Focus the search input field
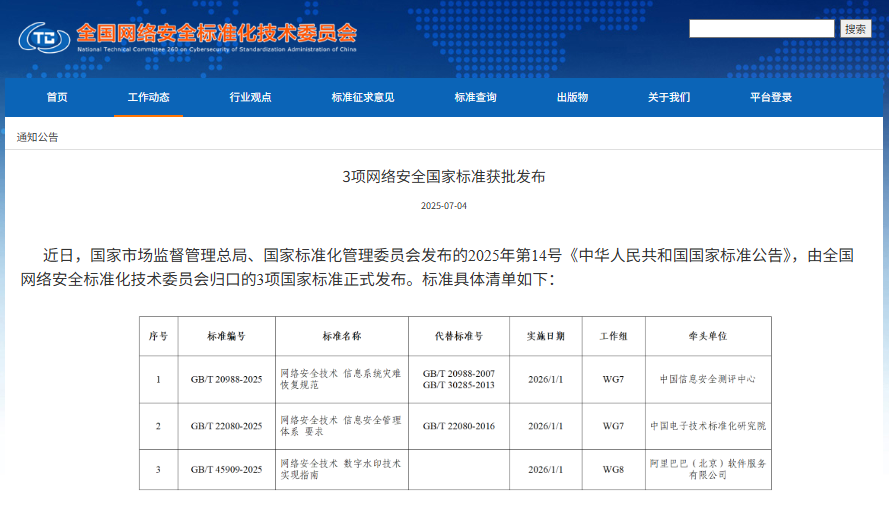The height and width of the screenshot is (516, 889). [x=761, y=29]
